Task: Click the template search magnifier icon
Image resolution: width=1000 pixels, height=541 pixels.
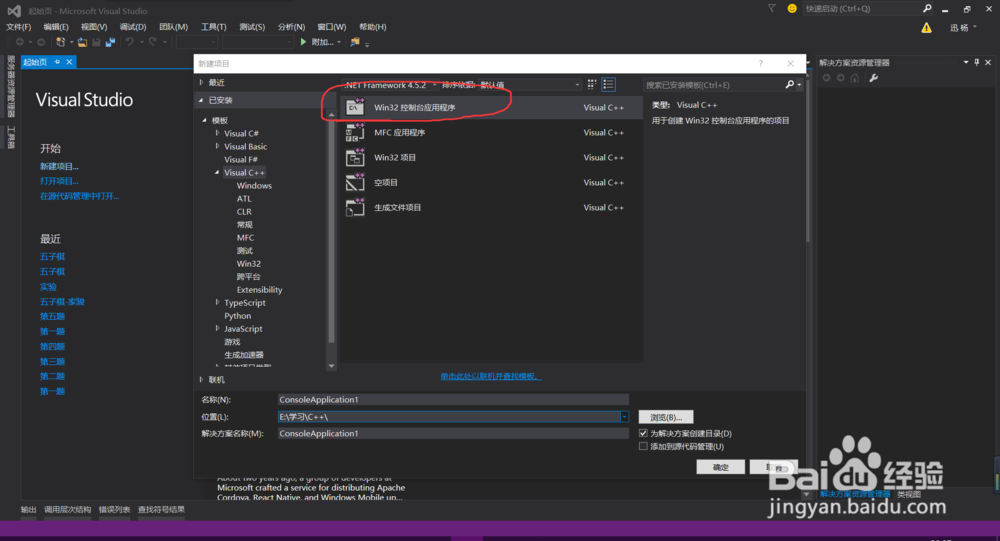Action: (790, 84)
